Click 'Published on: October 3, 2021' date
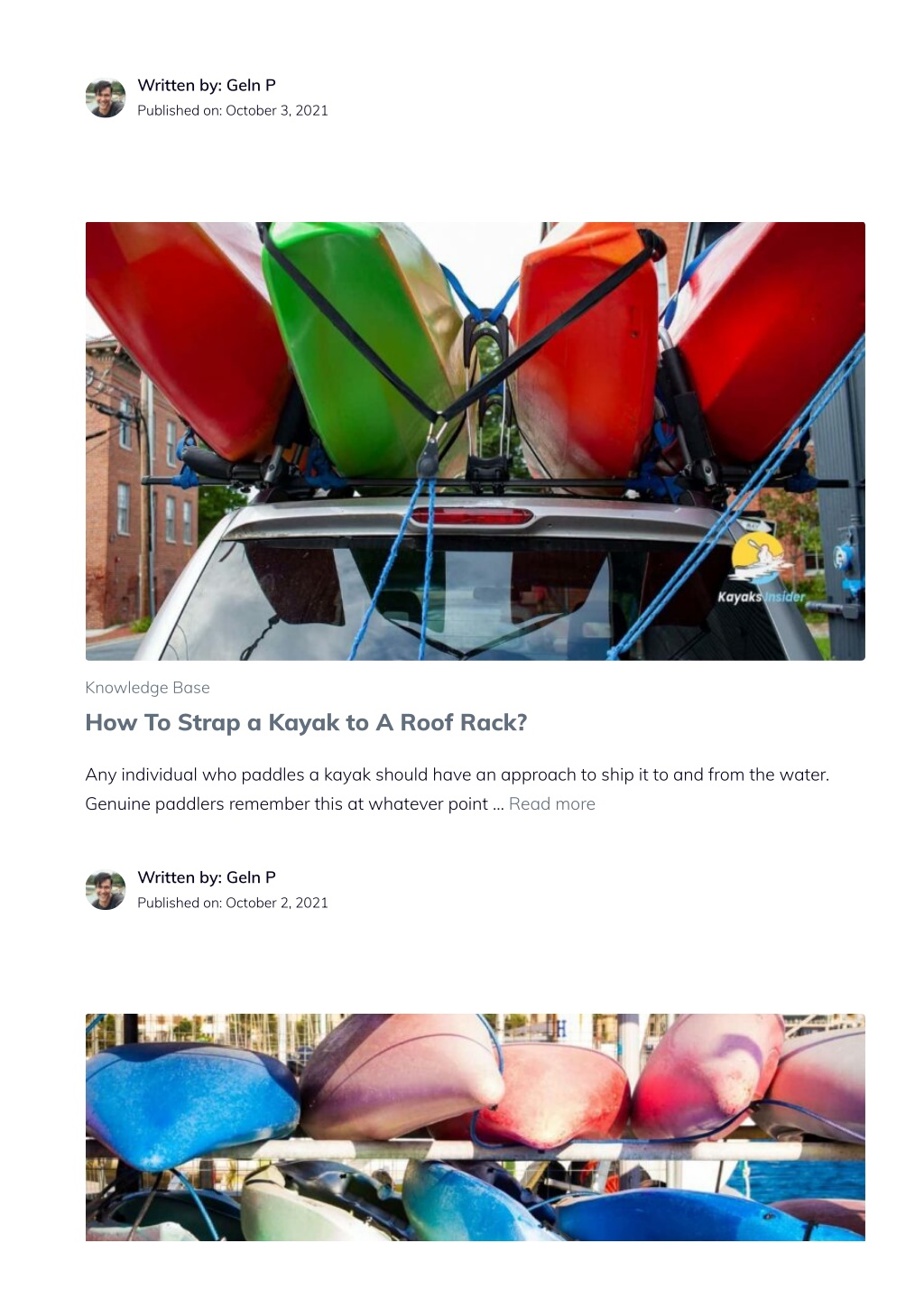Viewport: 924px width, 1308px height. pyautogui.click(x=233, y=110)
